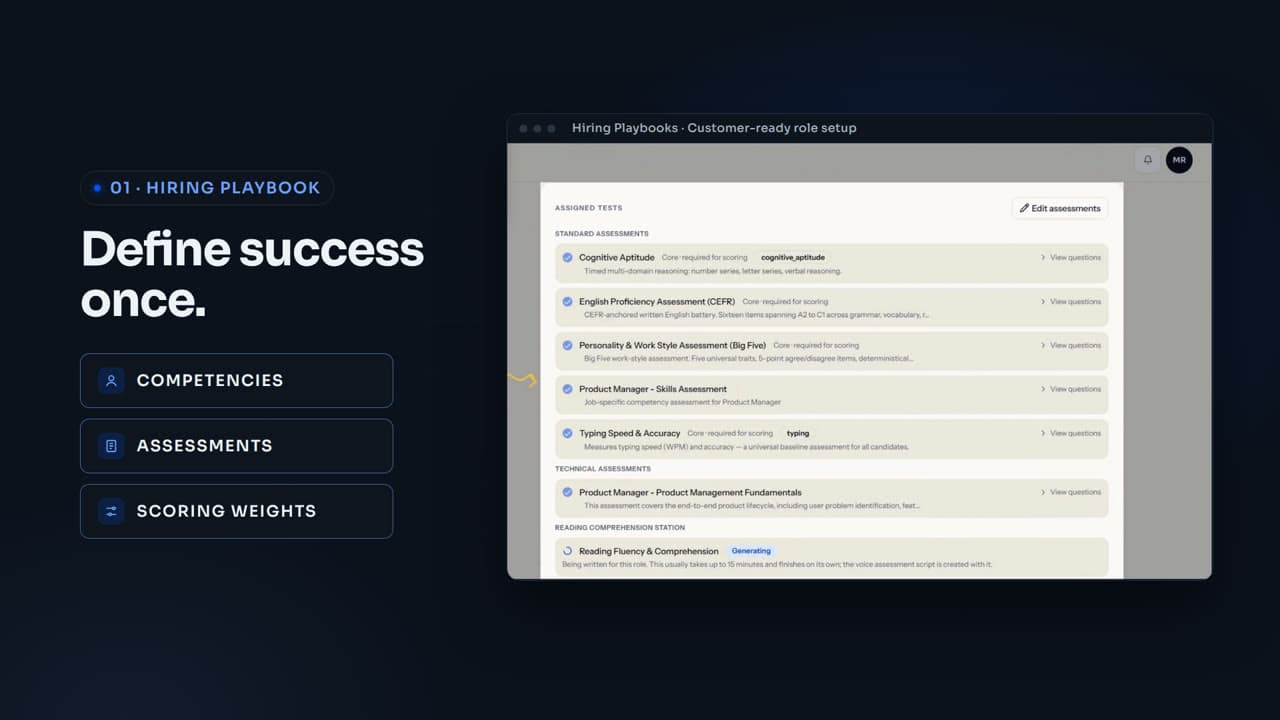Toggle the Personality & Work Style check circle
Image resolution: width=1280 pixels, height=720 pixels.
(567, 345)
